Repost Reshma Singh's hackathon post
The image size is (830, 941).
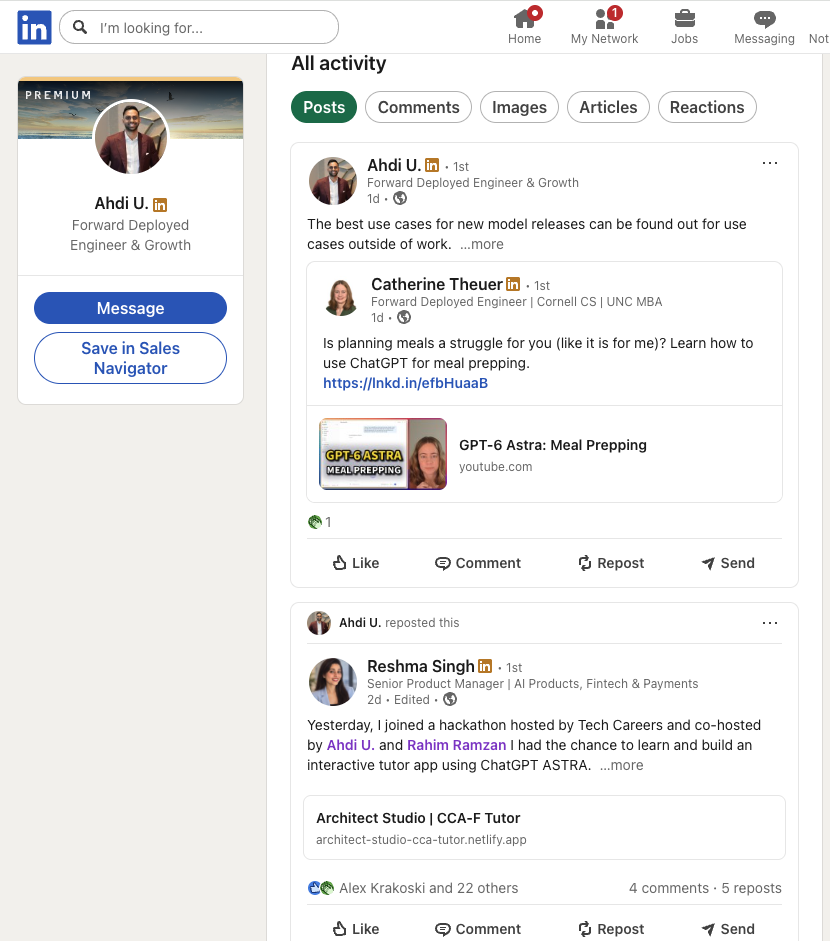pyautogui.click(x=610, y=929)
